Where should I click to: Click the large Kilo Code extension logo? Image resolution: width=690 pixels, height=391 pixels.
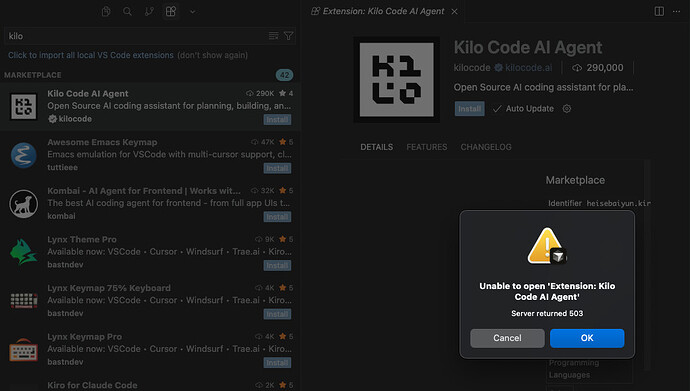point(396,80)
